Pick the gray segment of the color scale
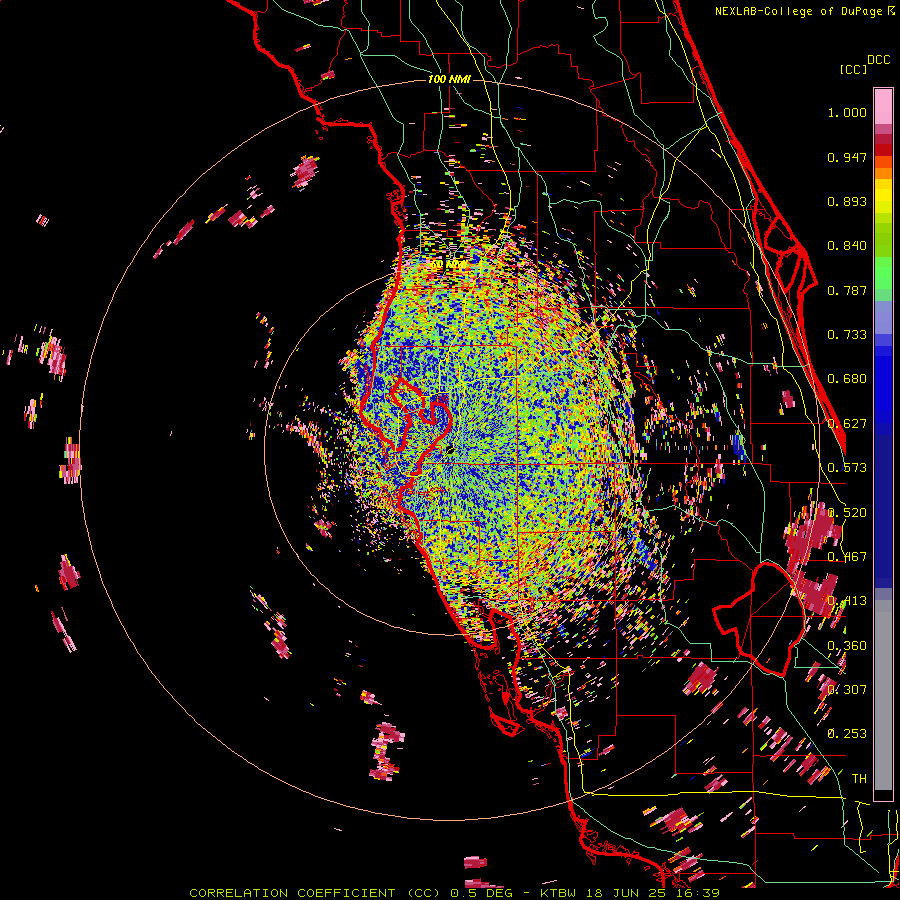The height and width of the screenshot is (900, 900). (x=883, y=695)
